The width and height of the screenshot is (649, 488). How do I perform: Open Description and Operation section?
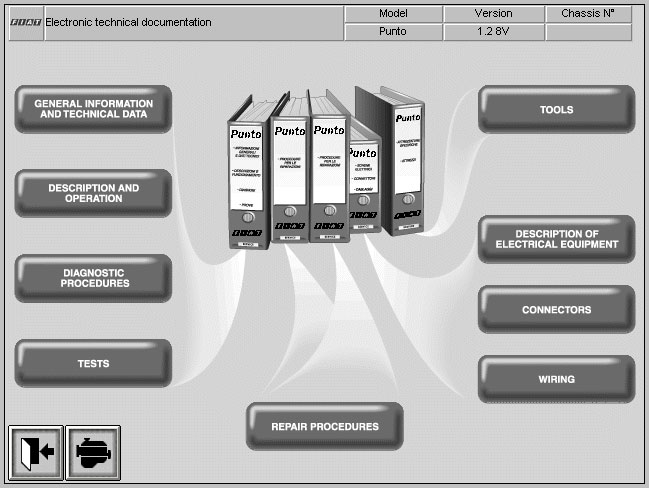pyautogui.click(x=93, y=193)
